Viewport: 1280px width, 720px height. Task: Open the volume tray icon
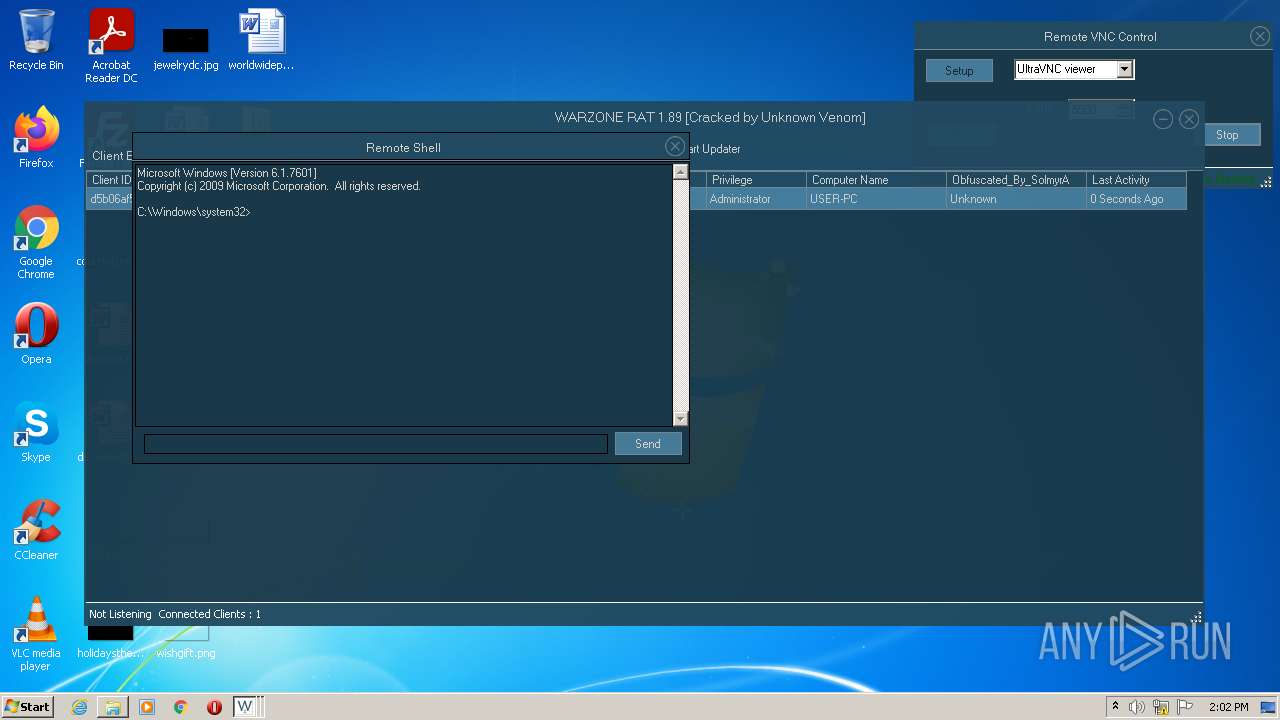click(1137, 707)
